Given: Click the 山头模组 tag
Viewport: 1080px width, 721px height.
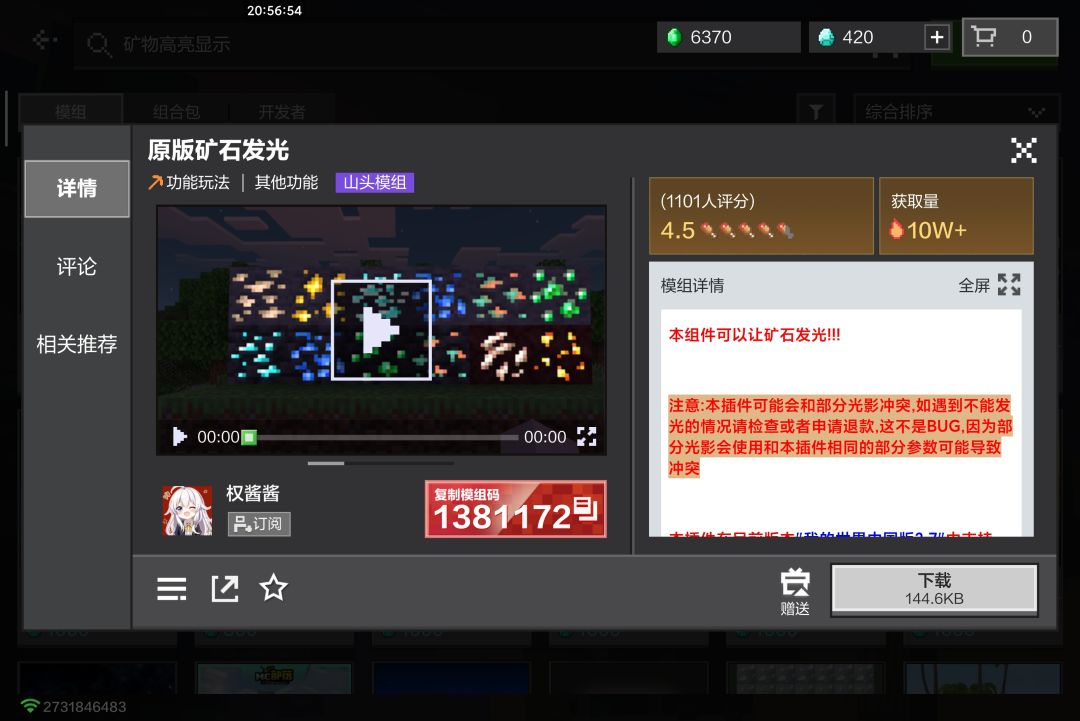Looking at the screenshot, I should coord(375,182).
